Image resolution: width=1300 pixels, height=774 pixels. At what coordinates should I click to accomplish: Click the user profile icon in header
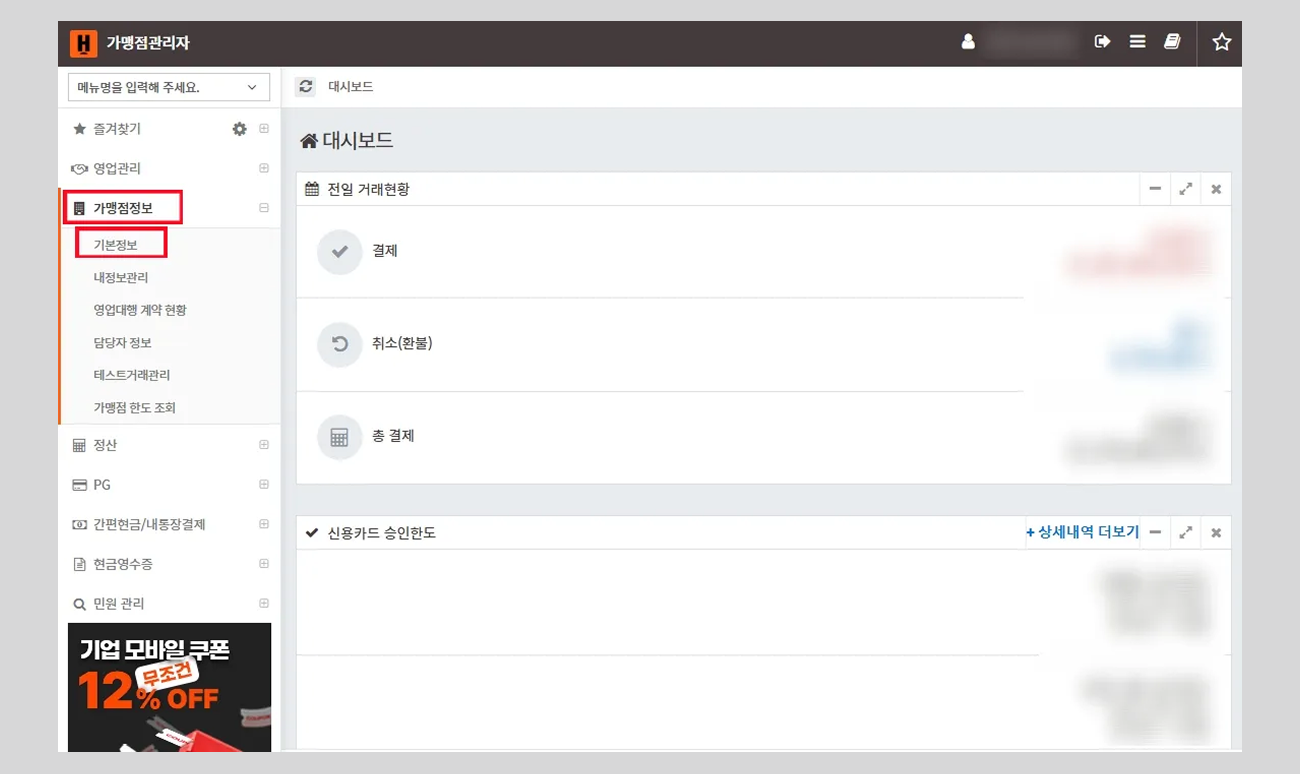[967, 42]
